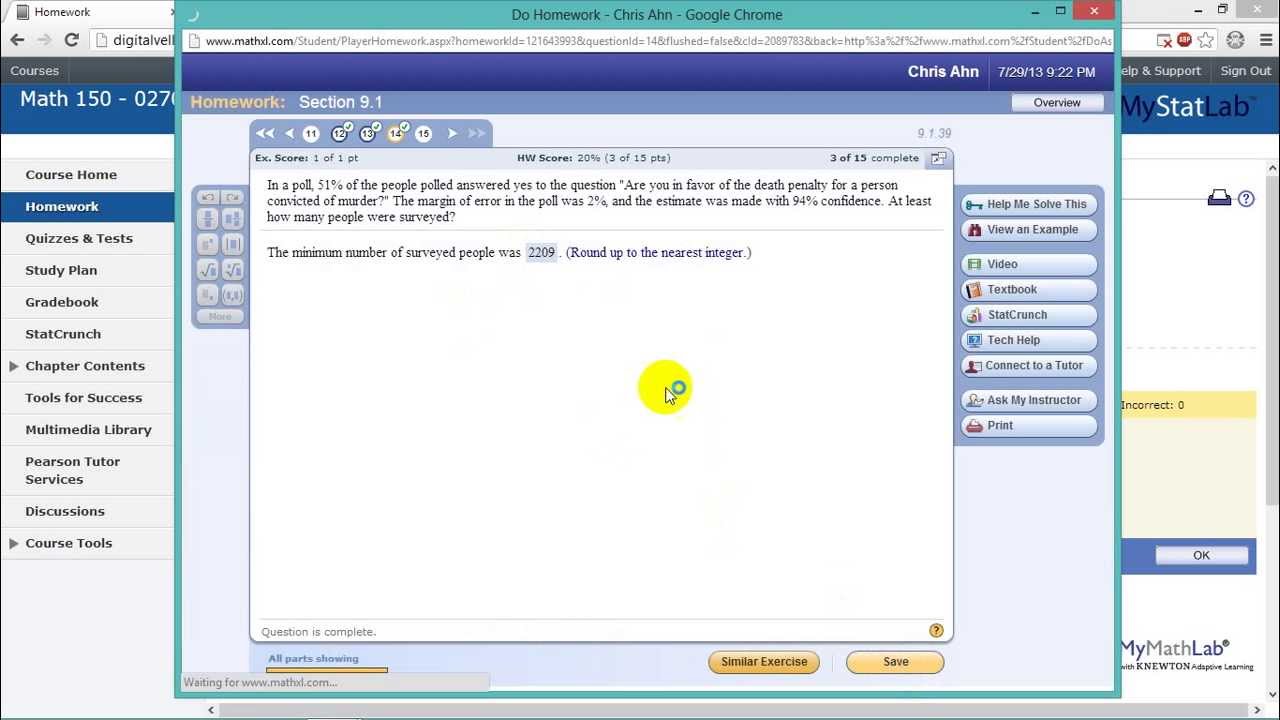Image resolution: width=1280 pixels, height=720 pixels.
Task: Open Multimedia Library in the sidebar
Action: (x=88, y=430)
